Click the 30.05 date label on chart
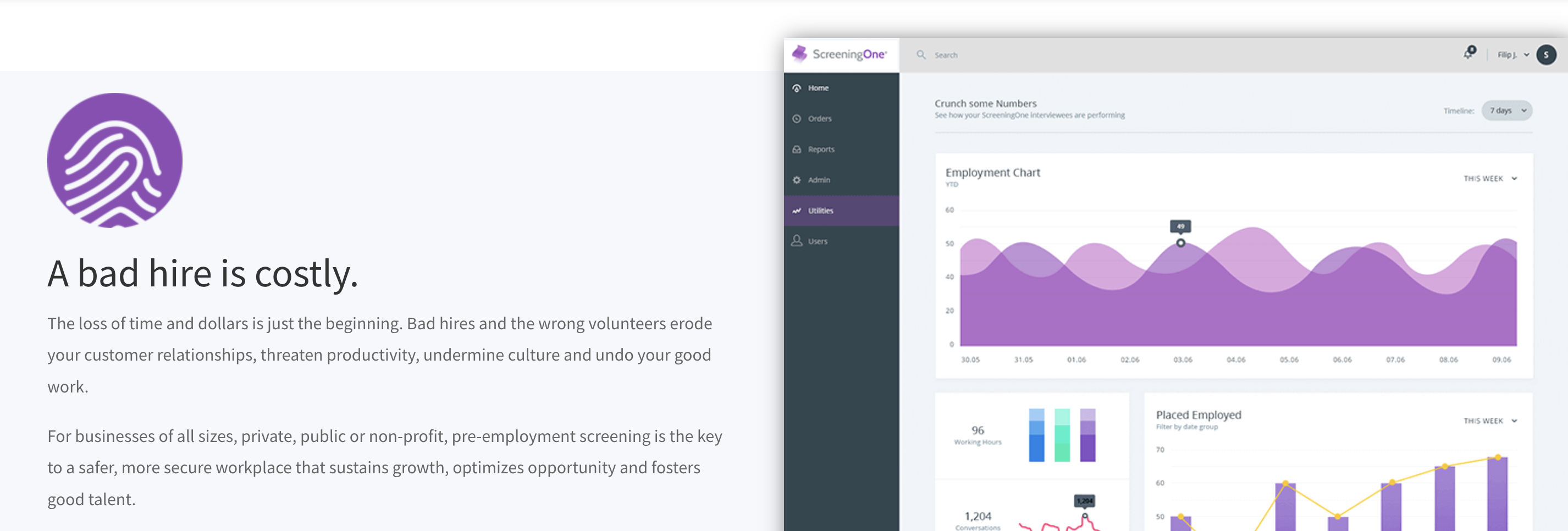This screenshot has height=531, width=1568. pos(970,359)
